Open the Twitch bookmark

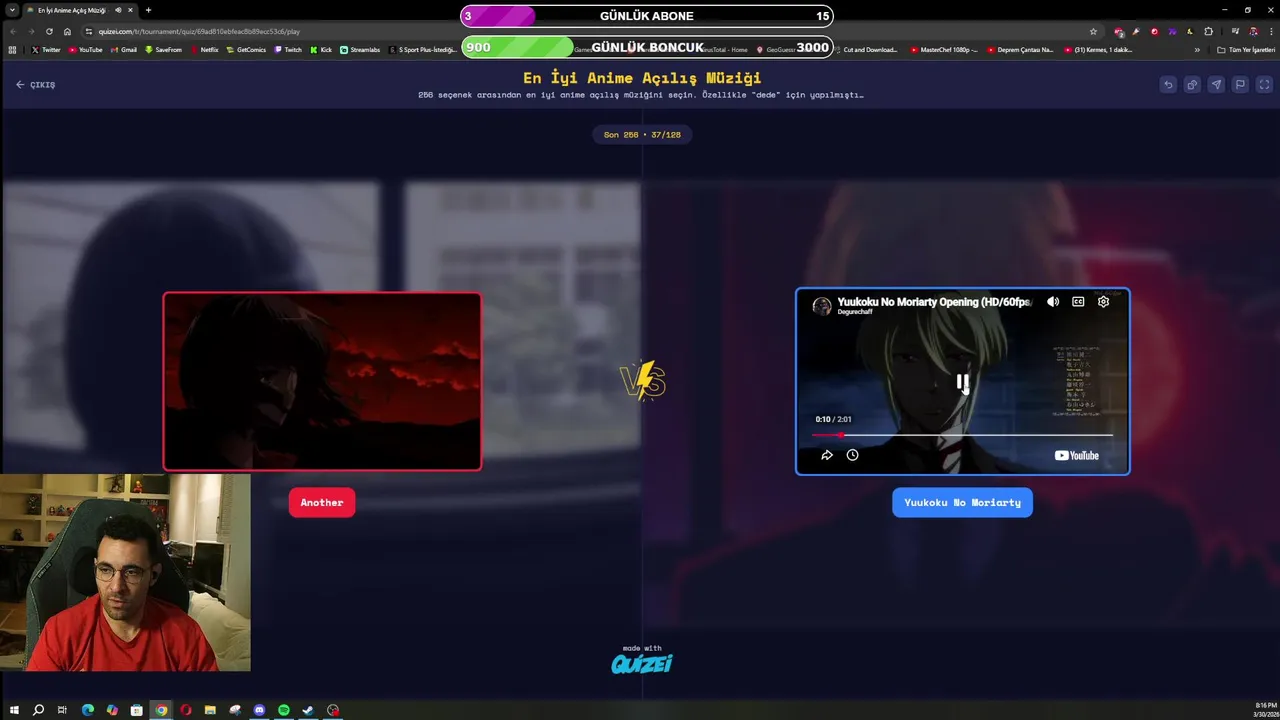click(x=288, y=49)
